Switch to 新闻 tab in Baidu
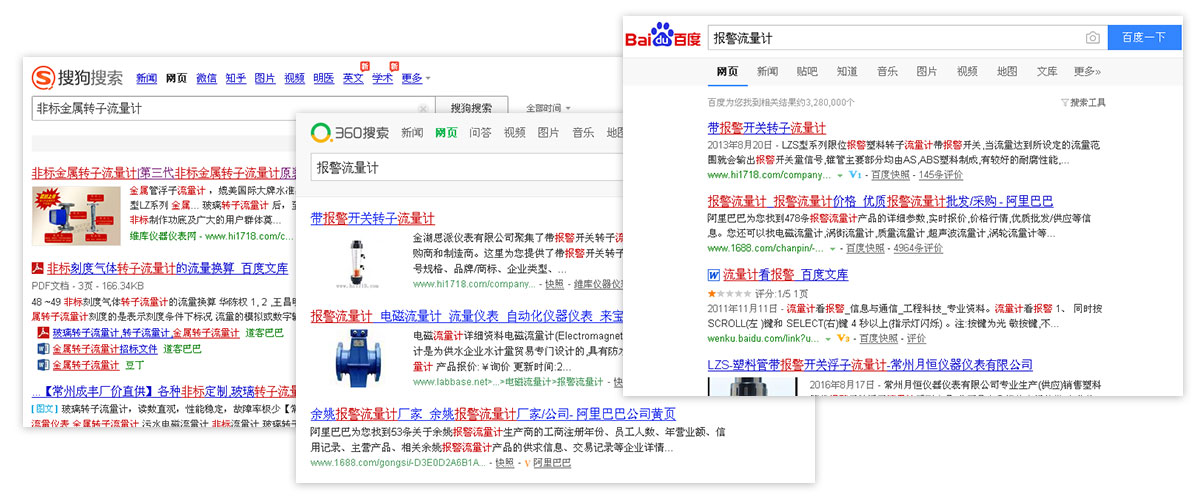This screenshot has height=500, width=1200. (767, 72)
